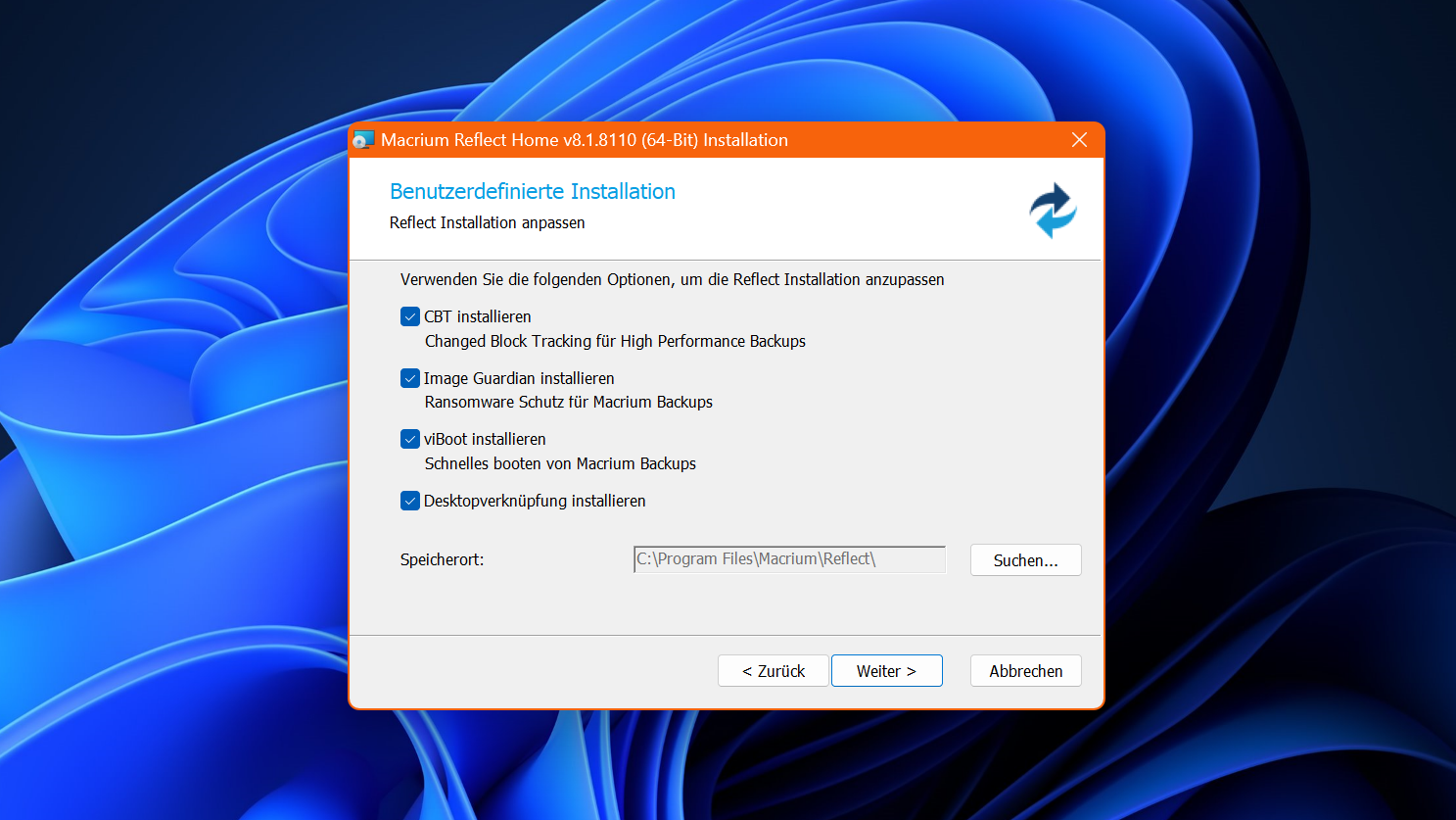Click the Macrium installer icon in title bar
The width and height of the screenshot is (1456, 820).
tap(364, 140)
